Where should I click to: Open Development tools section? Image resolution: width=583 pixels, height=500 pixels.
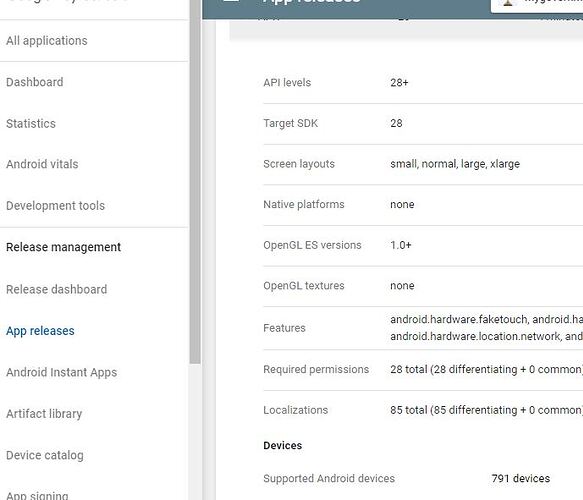(55, 206)
